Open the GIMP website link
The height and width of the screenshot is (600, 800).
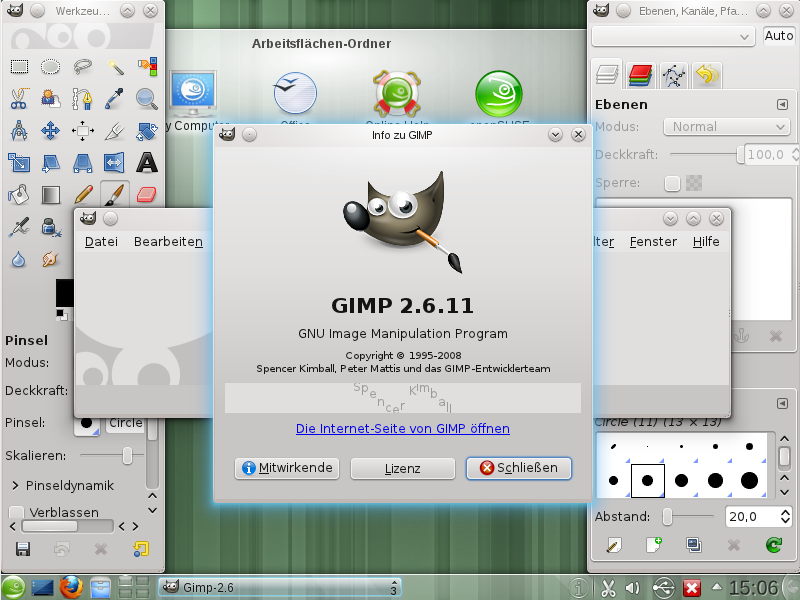403,429
